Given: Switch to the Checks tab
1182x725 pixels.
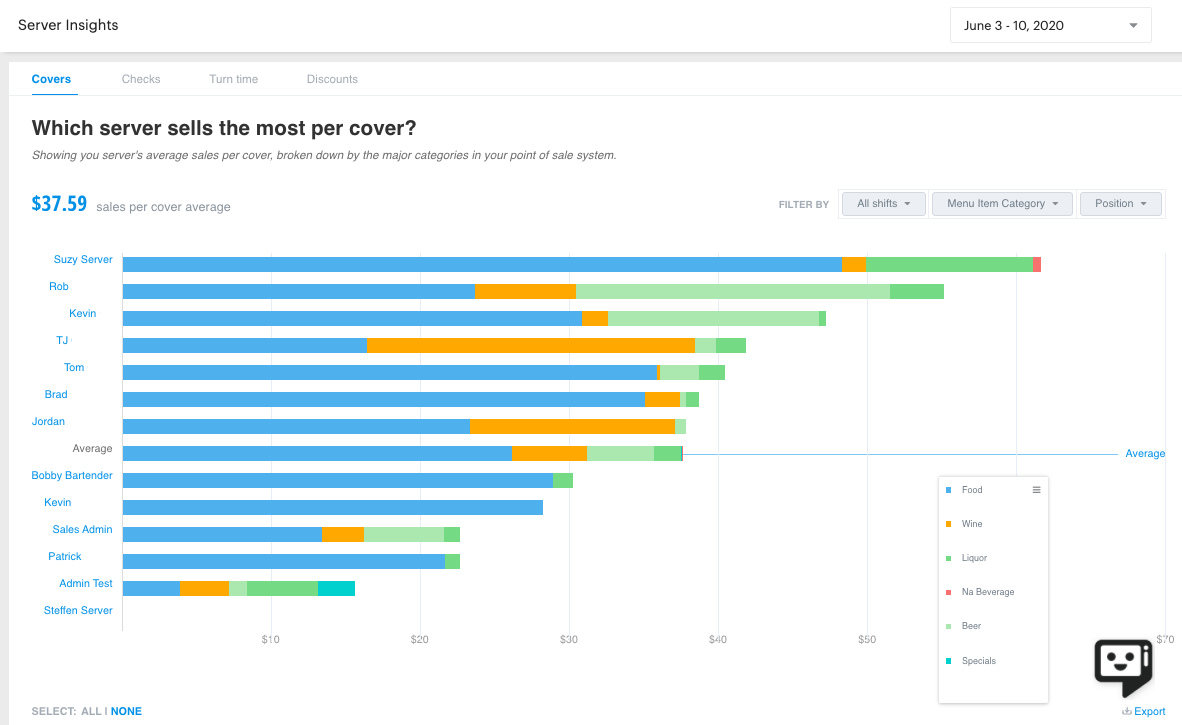Looking at the screenshot, I should (x=140, y=79).
